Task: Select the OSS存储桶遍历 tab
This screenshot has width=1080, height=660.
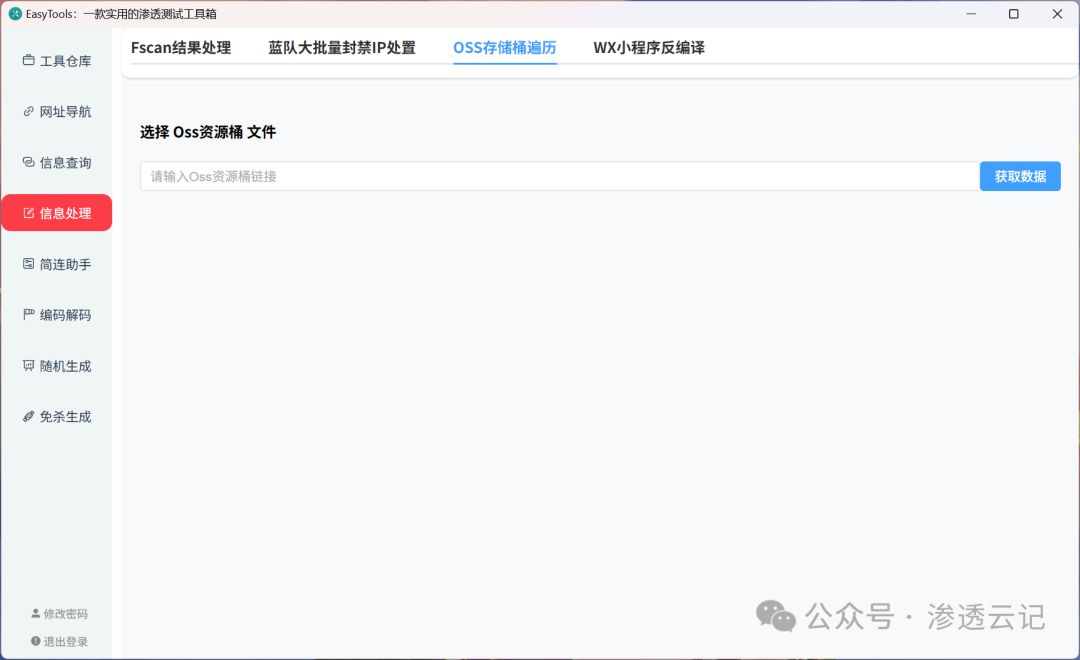Action: coord(505,48)
